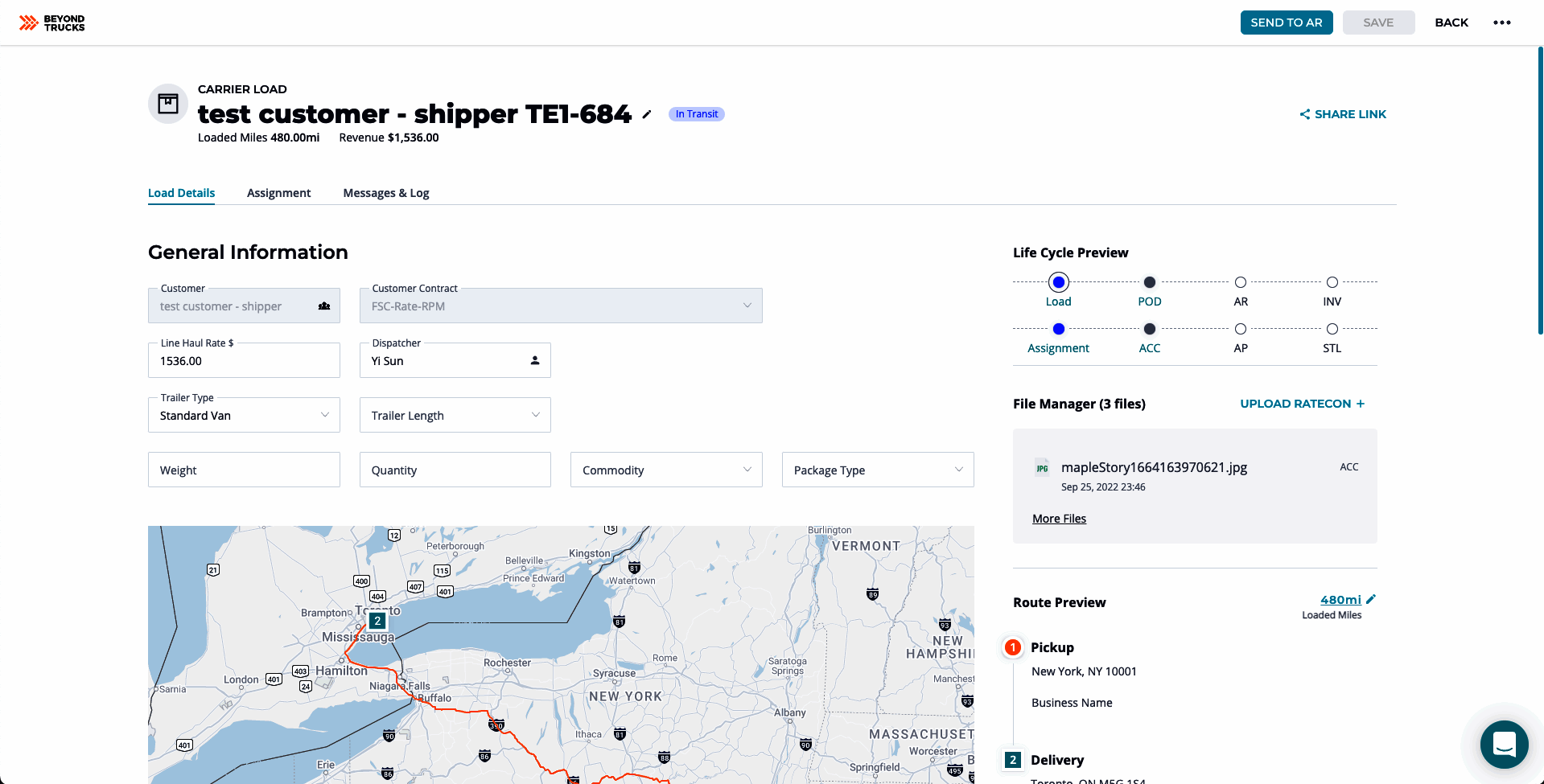Click the Beyond Trucks logo

(51, 23)
